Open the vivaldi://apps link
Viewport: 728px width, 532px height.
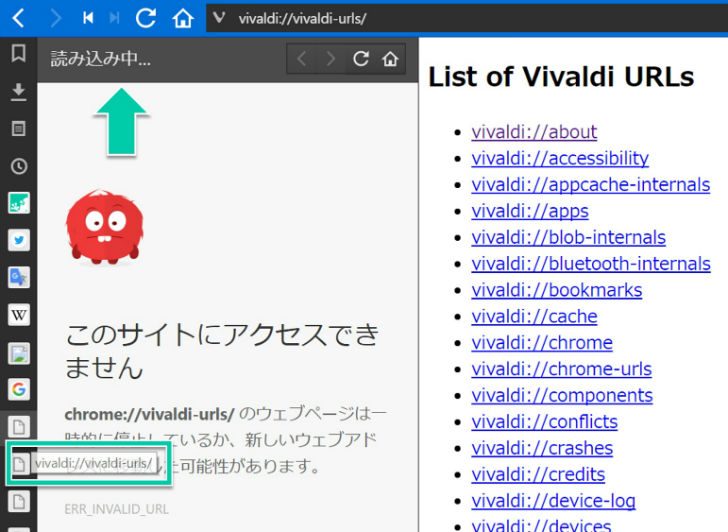pyautogui.click(x=530, y=211)
